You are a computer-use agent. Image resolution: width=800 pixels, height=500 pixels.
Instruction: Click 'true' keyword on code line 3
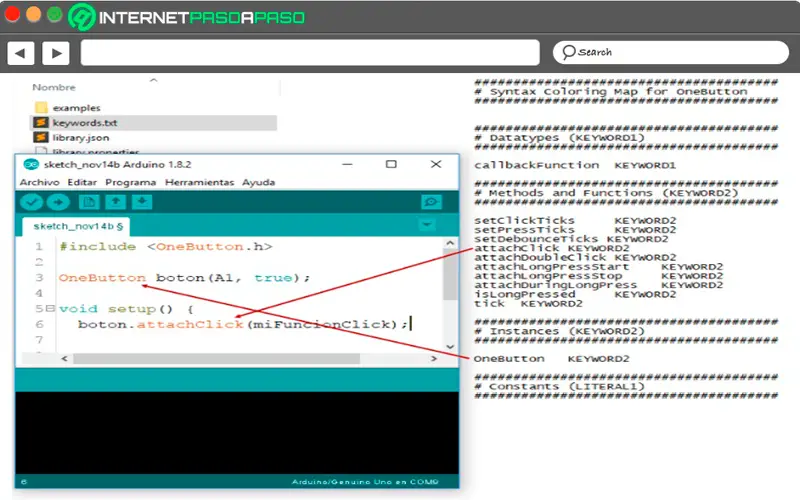point(273,278)
